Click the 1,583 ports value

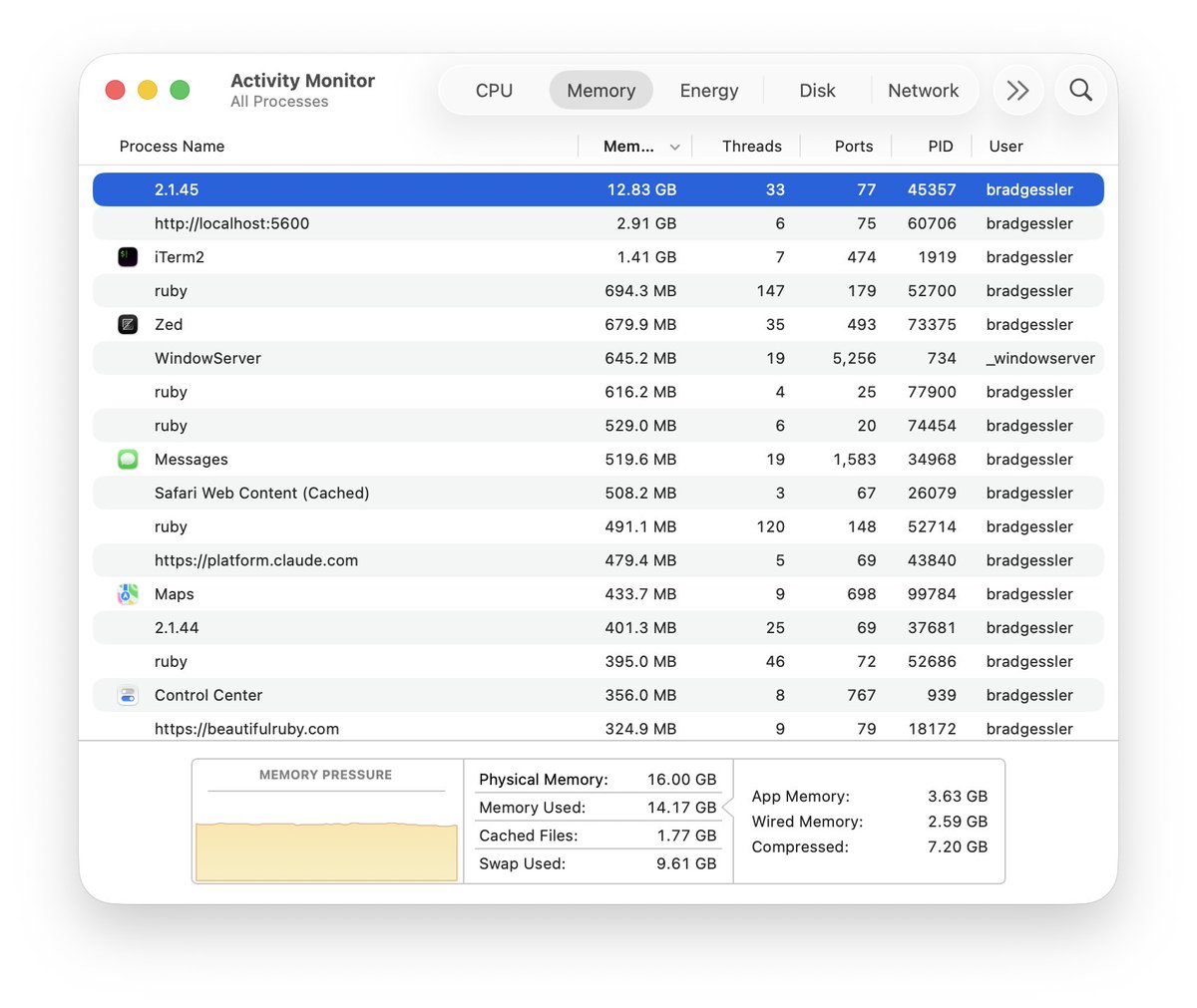(x=854, y=460)
